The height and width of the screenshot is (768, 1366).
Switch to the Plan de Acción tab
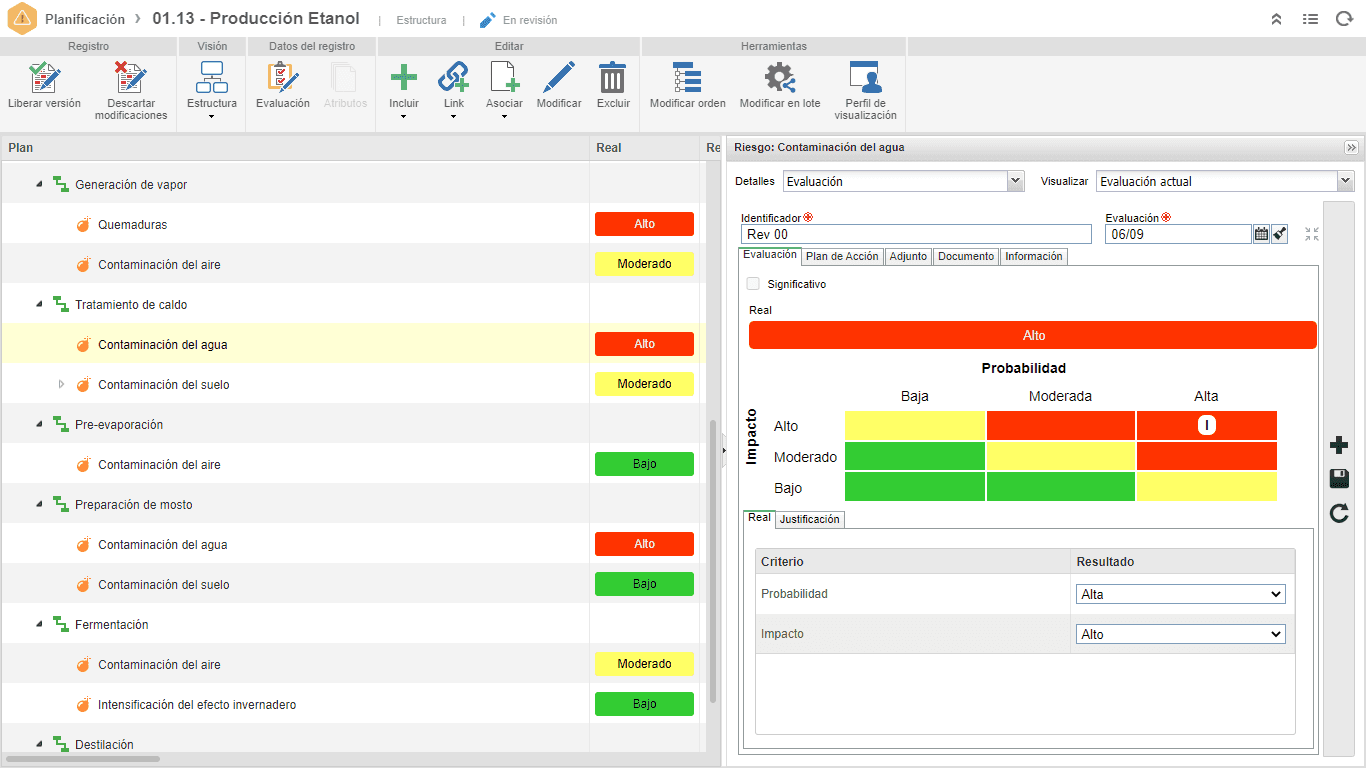click(842, 256)
